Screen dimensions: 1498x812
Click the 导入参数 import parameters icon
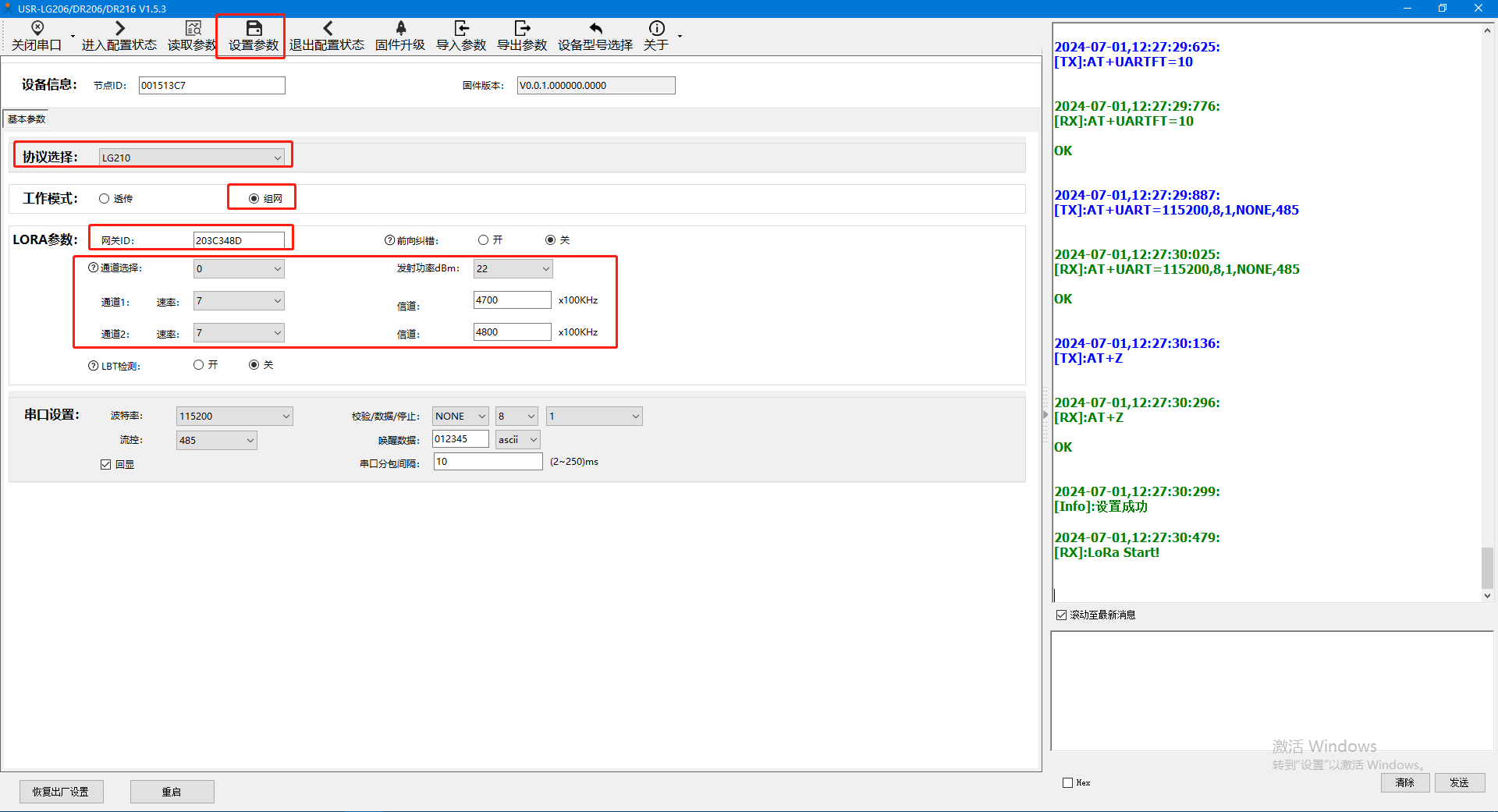coord(461,28)
